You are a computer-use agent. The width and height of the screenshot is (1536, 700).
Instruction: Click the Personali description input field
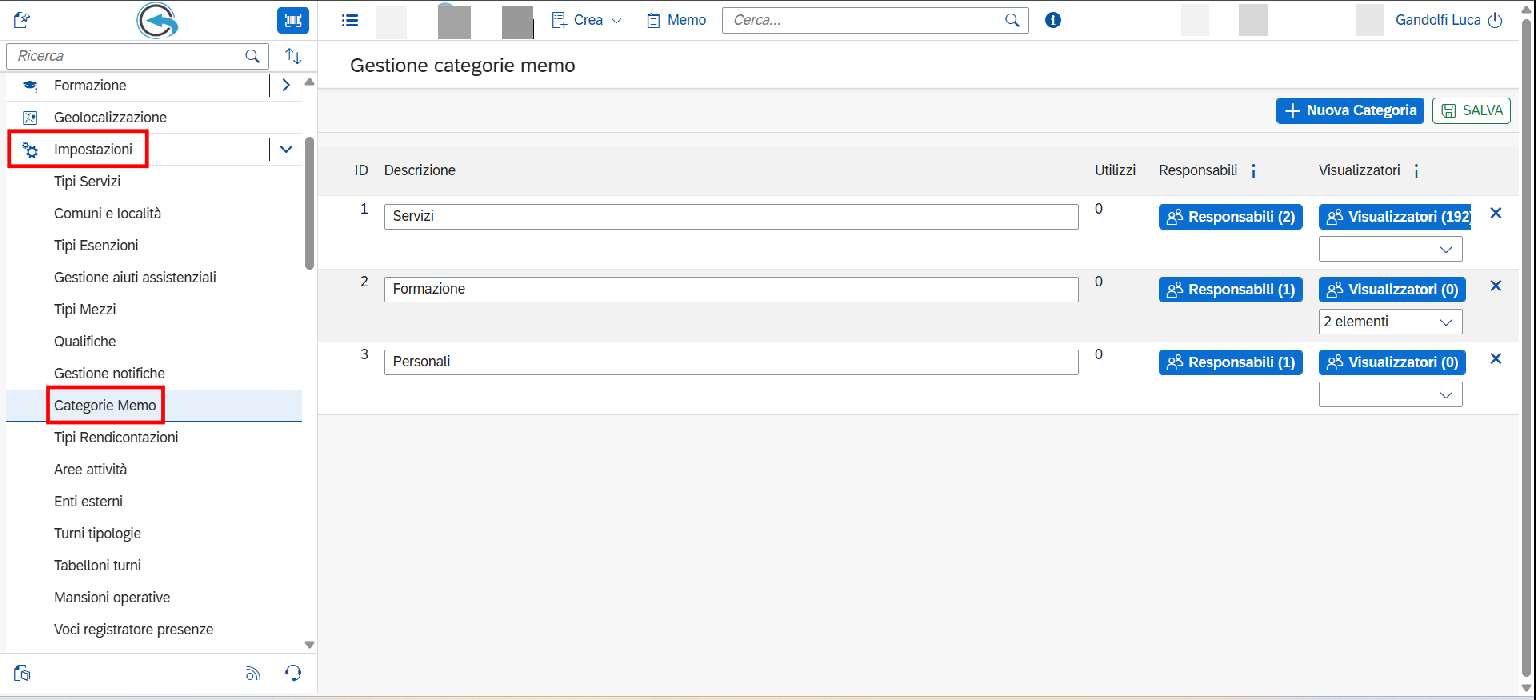tap(730, 361)
